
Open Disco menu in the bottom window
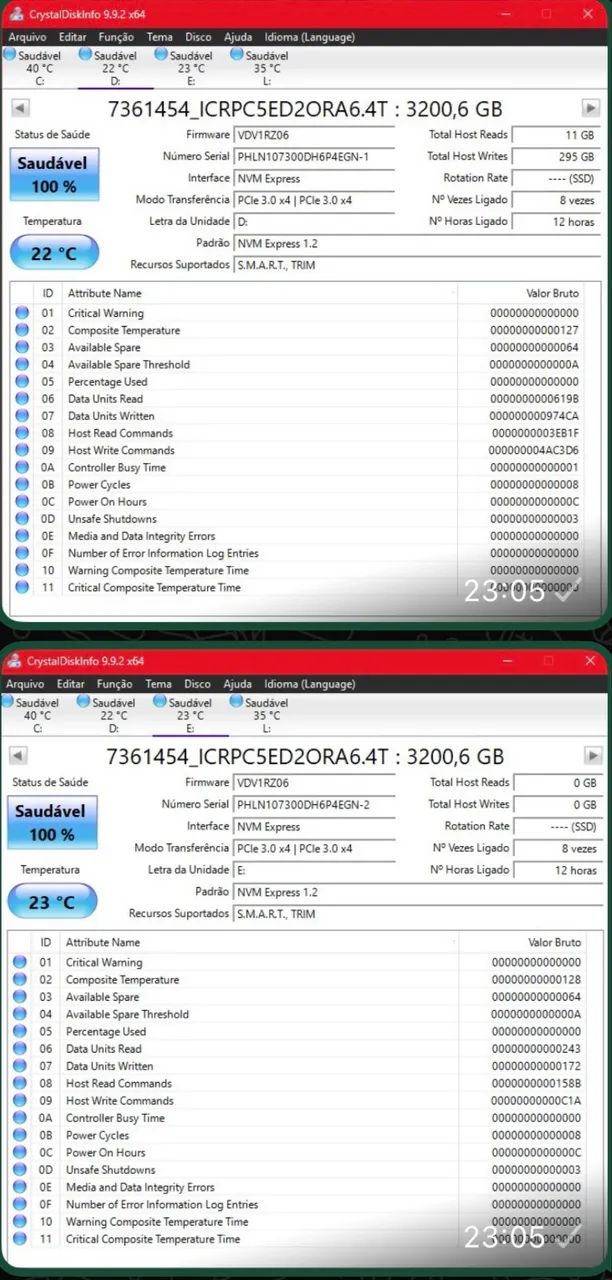pos(197,684)
